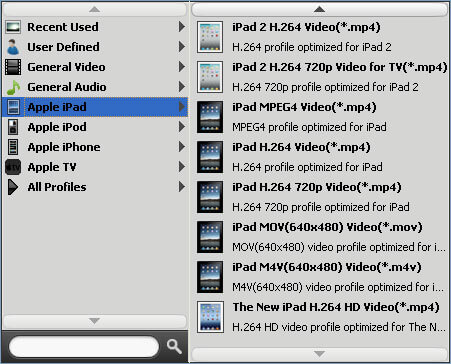This screenshot has height=364, width=451.
Task: Open the General Video category
Action: coord(95,67)
